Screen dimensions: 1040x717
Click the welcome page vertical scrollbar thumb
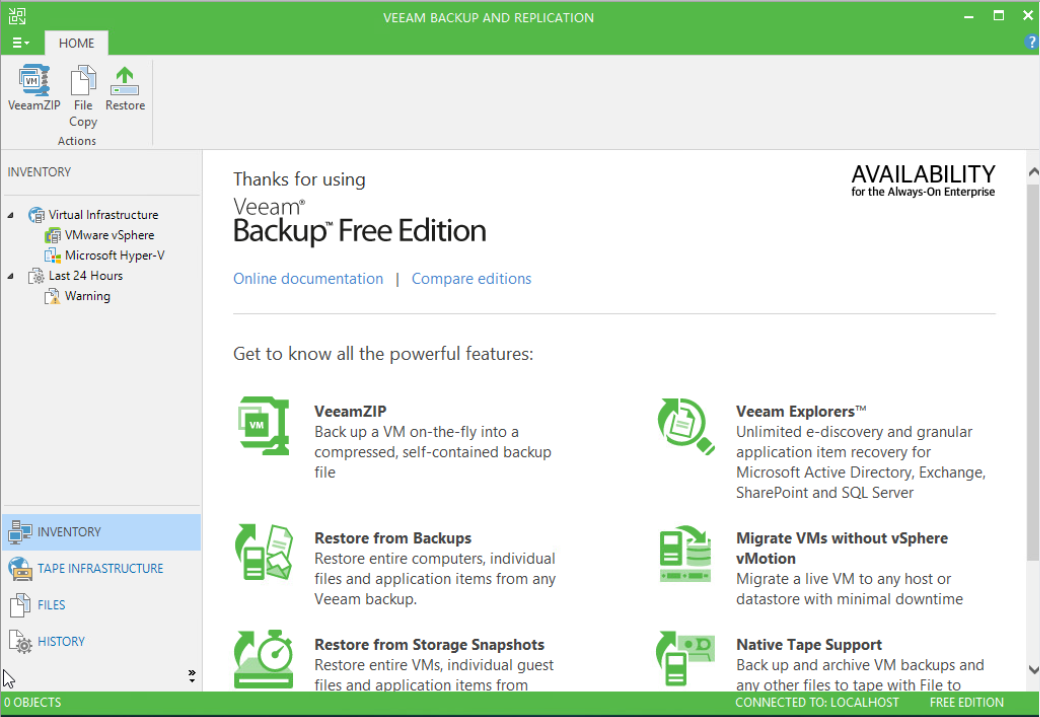1033,371
